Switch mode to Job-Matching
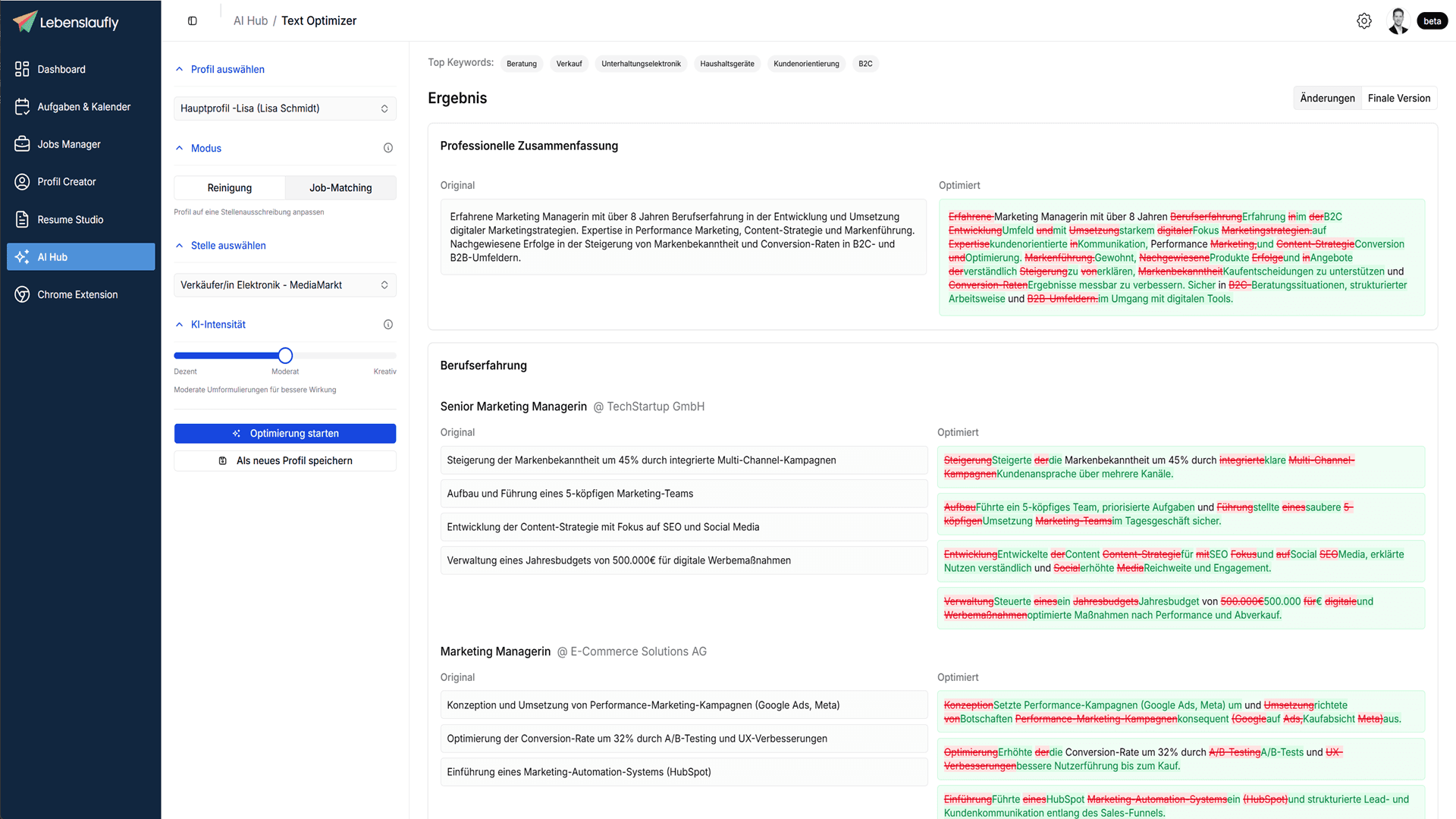Image resolution: width=1456 pixels, height=819 pixels. point(340,188)
